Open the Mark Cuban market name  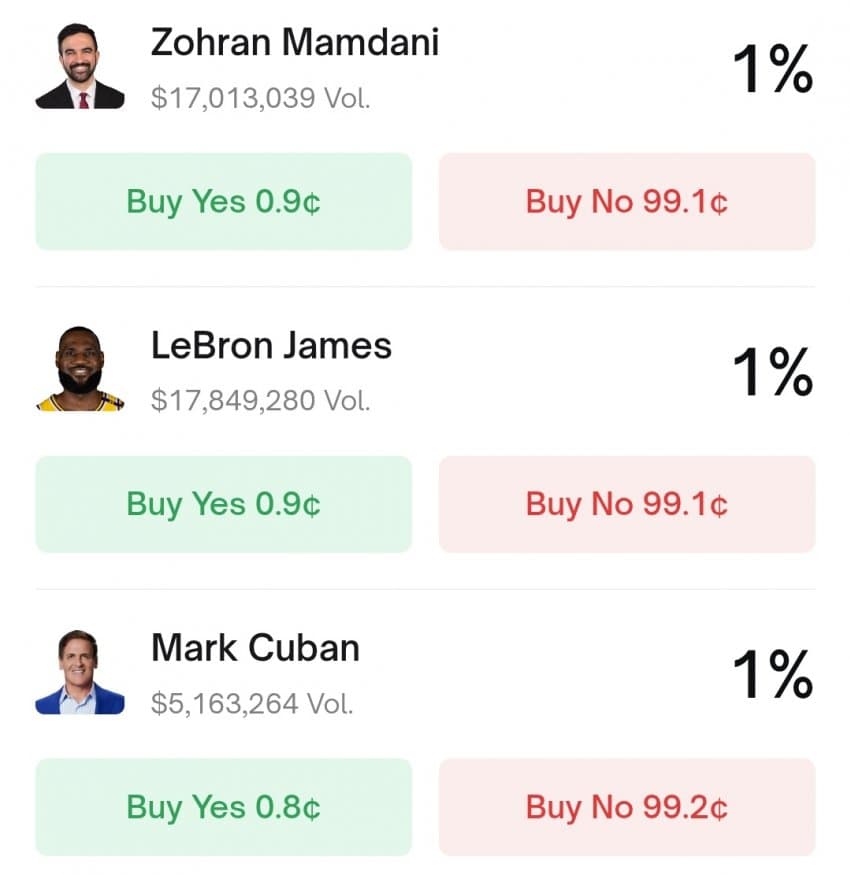[x=255, y=648]
